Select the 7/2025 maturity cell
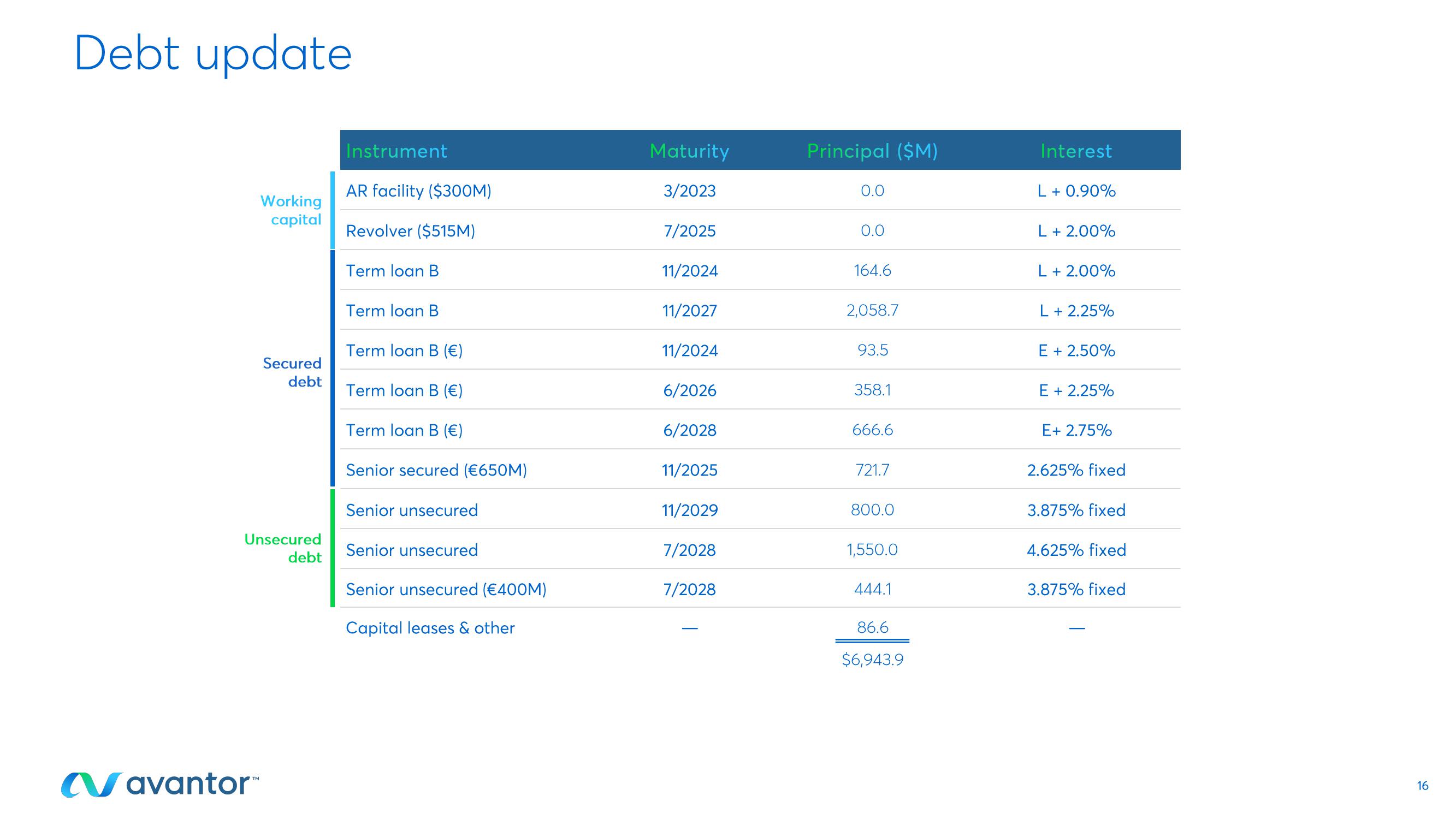 click(690, 231)
